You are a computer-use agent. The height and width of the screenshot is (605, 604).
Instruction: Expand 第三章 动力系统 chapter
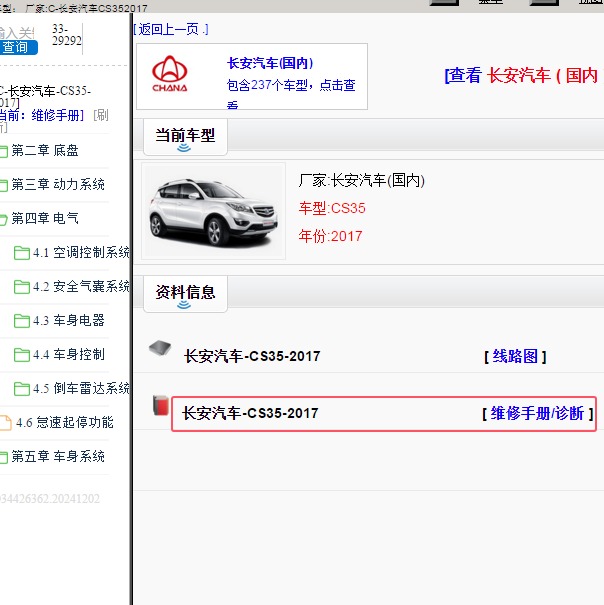tap(58, 184)
